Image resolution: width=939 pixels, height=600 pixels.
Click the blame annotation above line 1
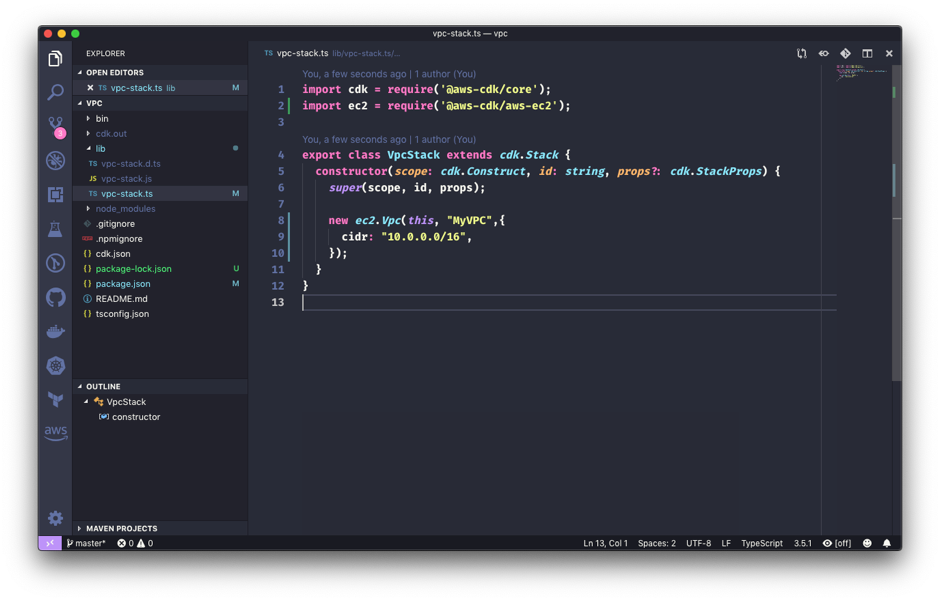pos(389,74)
